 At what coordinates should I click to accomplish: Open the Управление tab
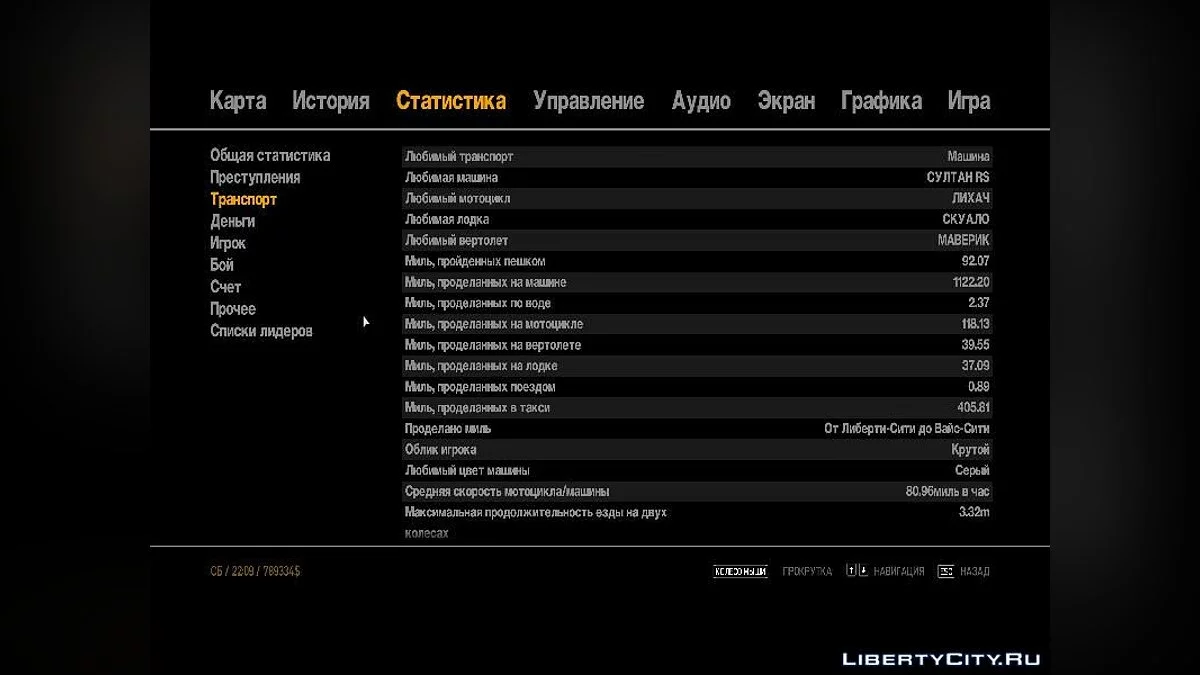coord(588,101)
